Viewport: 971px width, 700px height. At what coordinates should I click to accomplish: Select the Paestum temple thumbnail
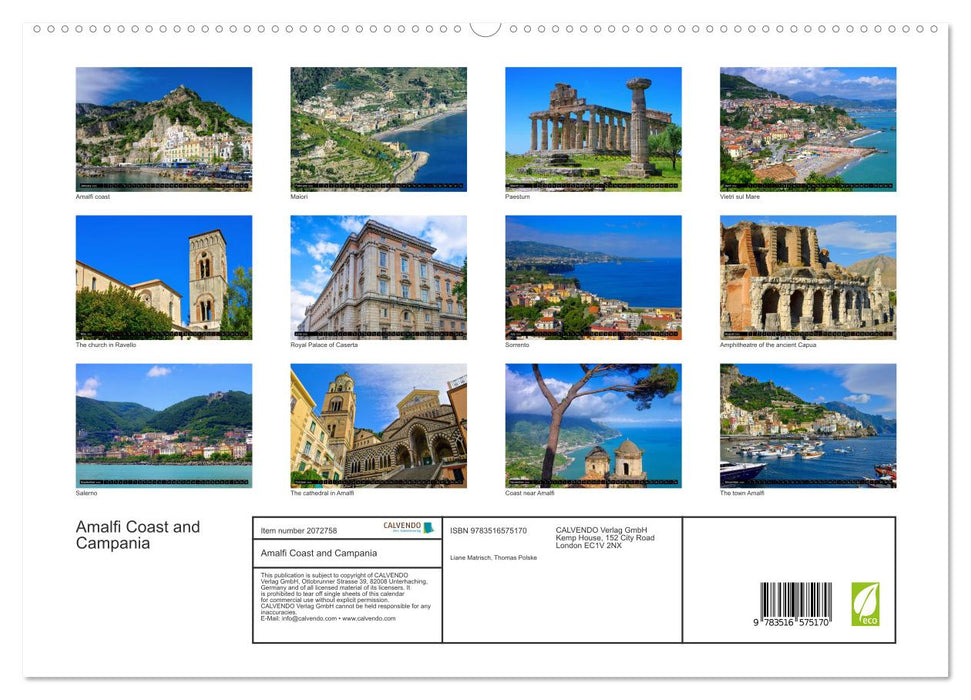593,128
